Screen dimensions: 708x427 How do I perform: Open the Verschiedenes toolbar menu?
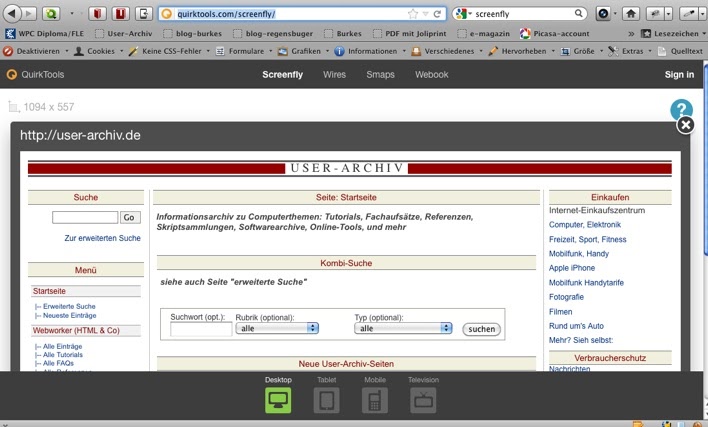(447, 51)
